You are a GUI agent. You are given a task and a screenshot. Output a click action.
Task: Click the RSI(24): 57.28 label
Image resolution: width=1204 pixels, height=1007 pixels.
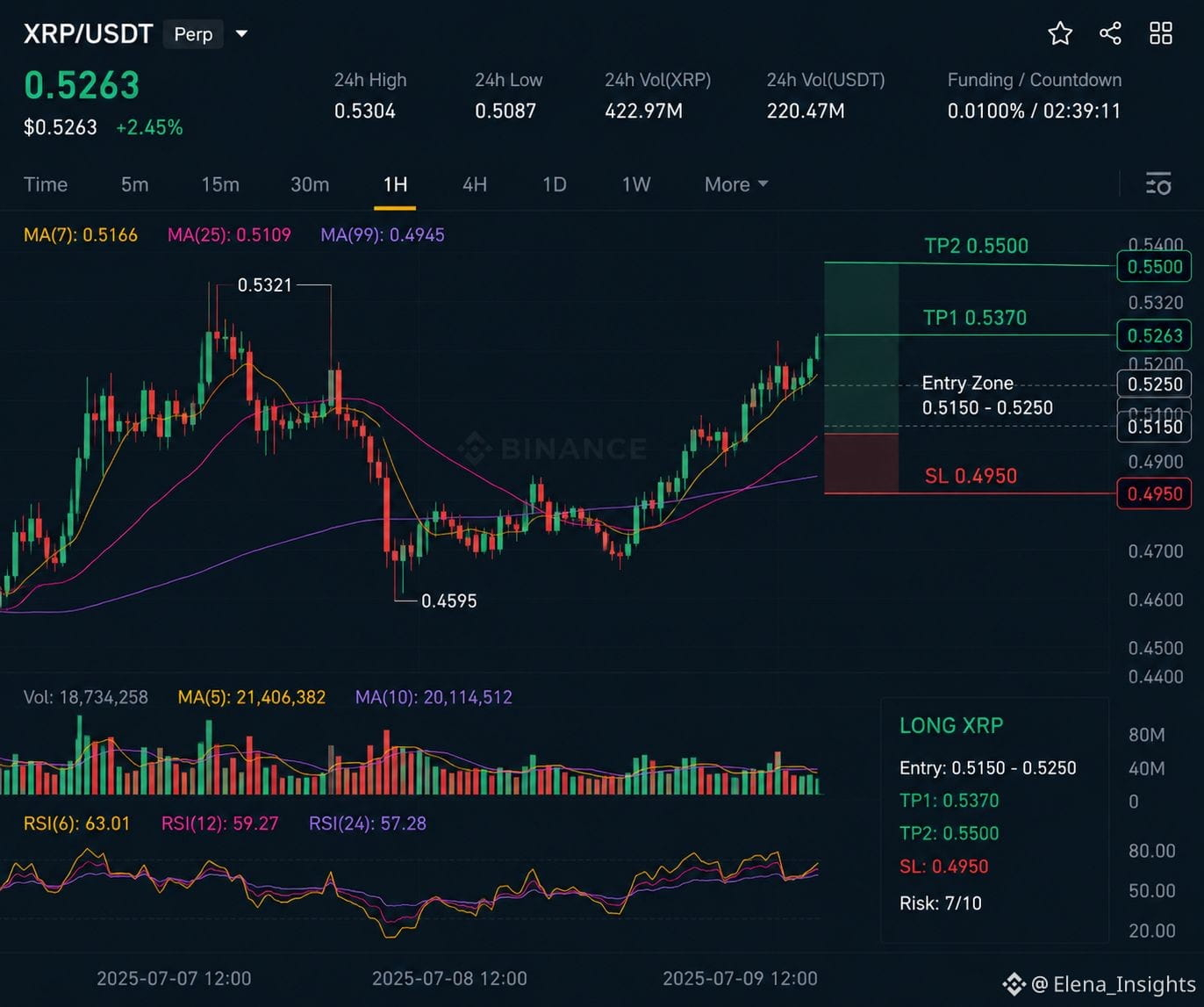pos(368,824)
